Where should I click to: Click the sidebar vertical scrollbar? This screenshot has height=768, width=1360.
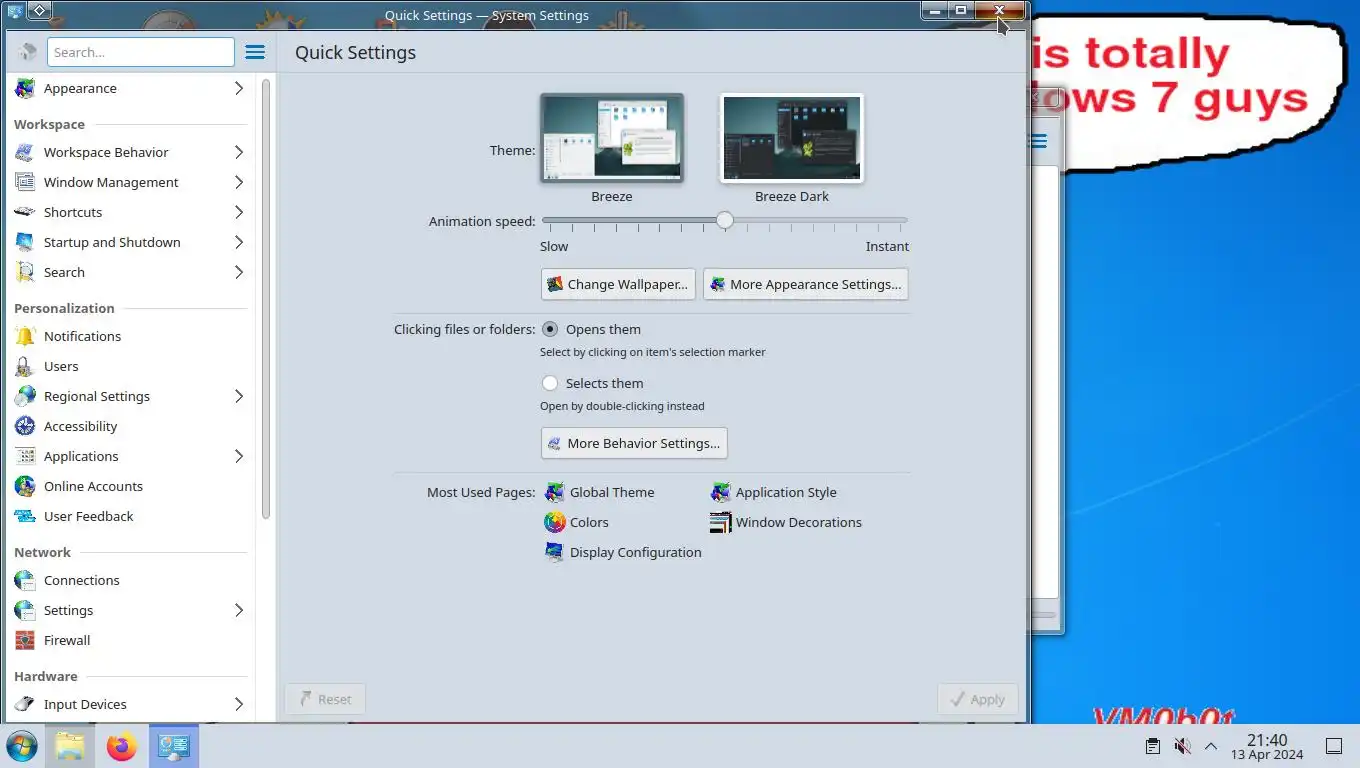[x=266, y=300]
